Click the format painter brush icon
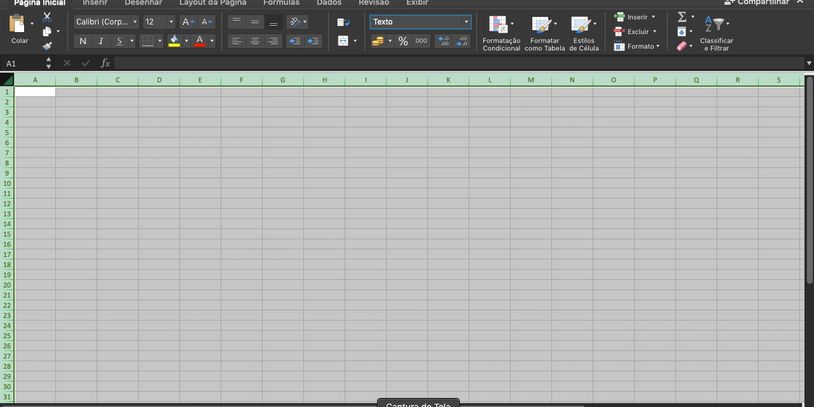The width and height of the screenshot is (814, 407). click(x=47, y=45)
